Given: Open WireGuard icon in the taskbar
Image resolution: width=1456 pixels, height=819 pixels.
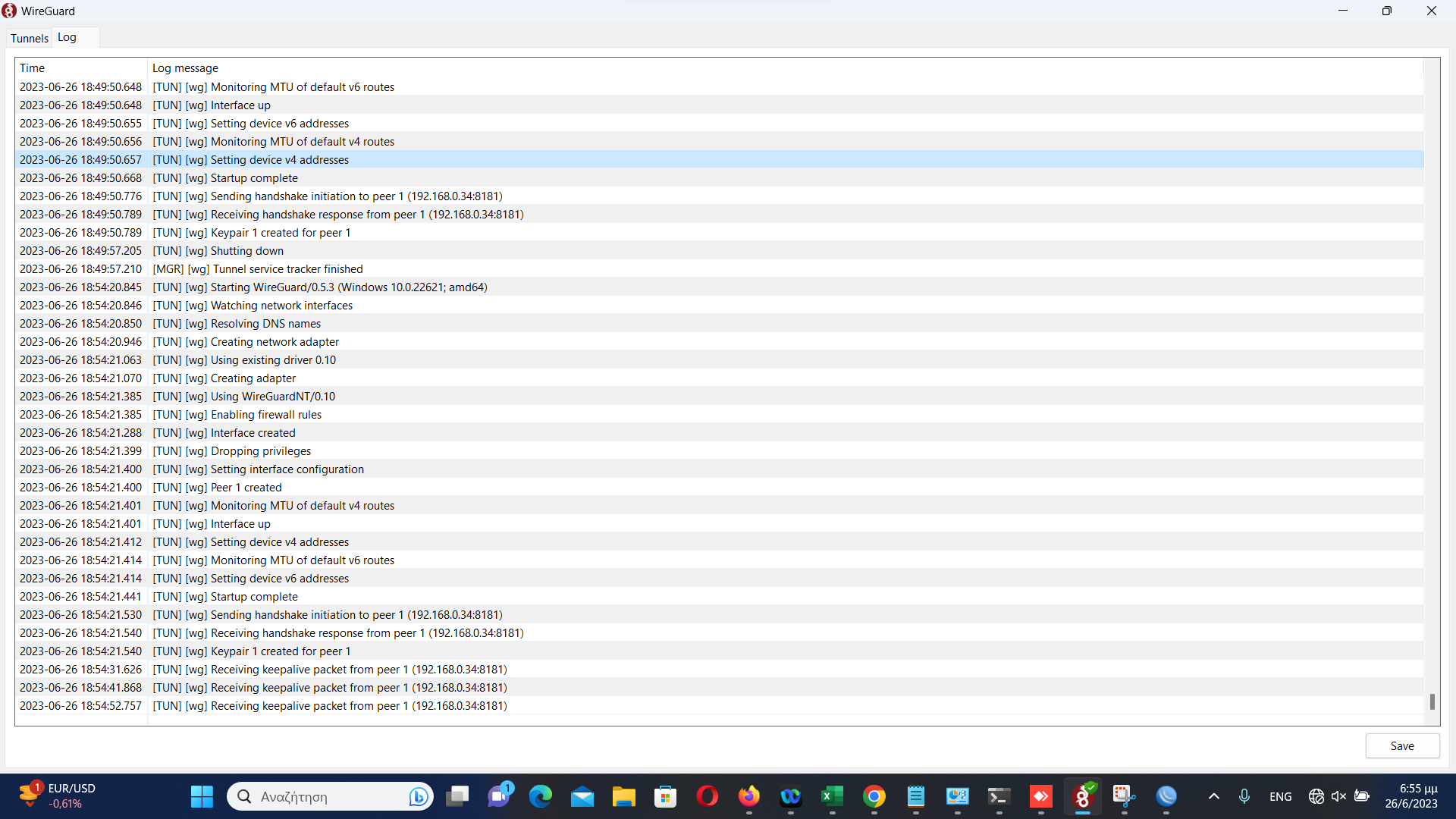Looking at the screenshot, I should (x=1083, y=796).
